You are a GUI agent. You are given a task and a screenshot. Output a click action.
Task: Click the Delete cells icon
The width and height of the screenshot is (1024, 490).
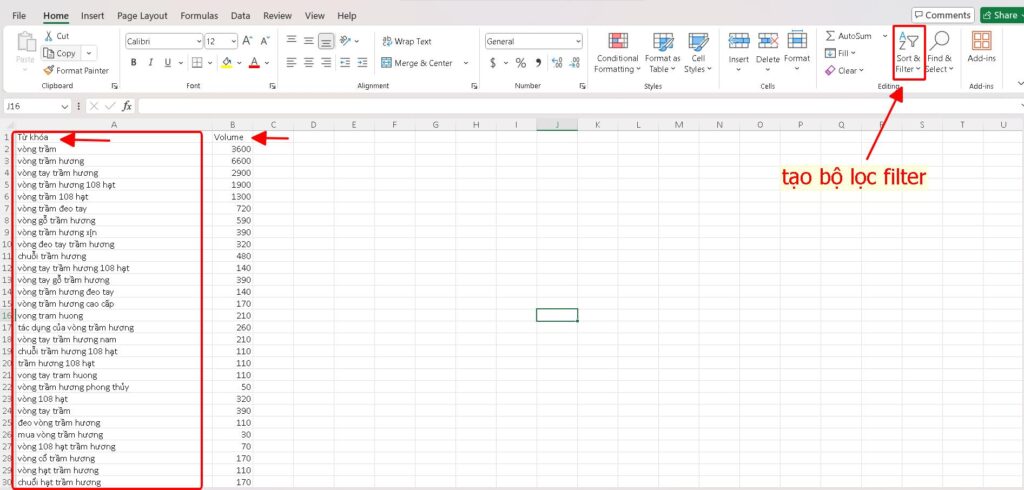point(768,46)
